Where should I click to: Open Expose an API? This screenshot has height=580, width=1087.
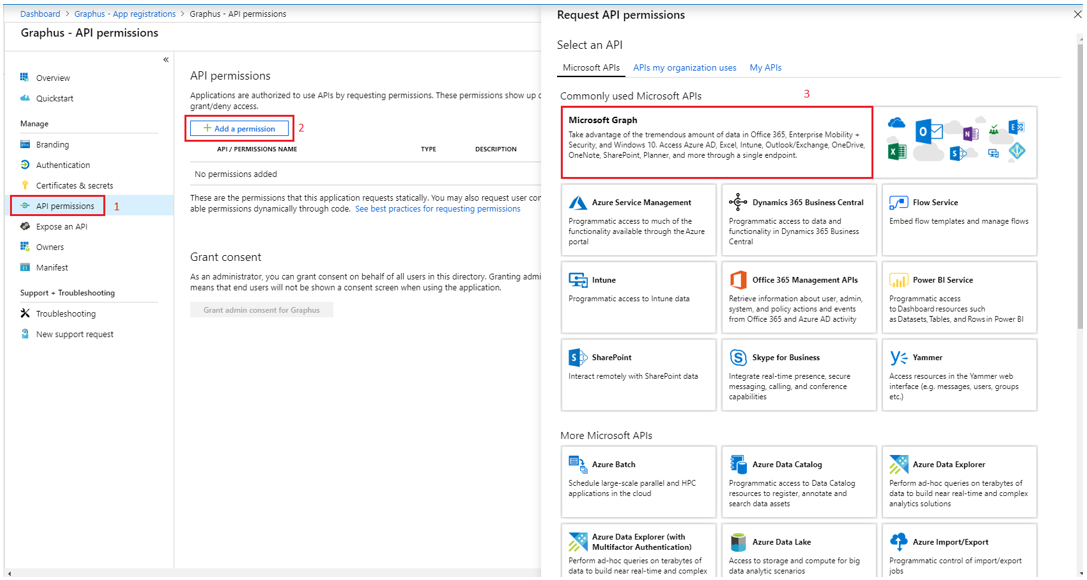coord(62,227)
